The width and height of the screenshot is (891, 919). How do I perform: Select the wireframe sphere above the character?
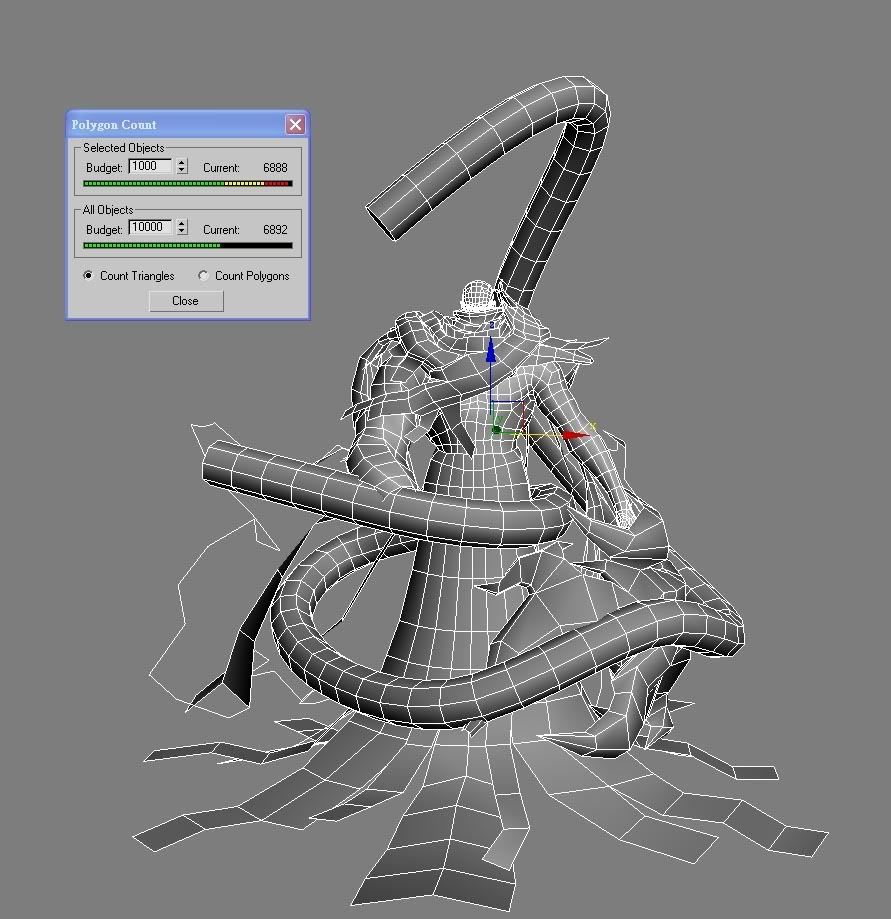[479, 296]
